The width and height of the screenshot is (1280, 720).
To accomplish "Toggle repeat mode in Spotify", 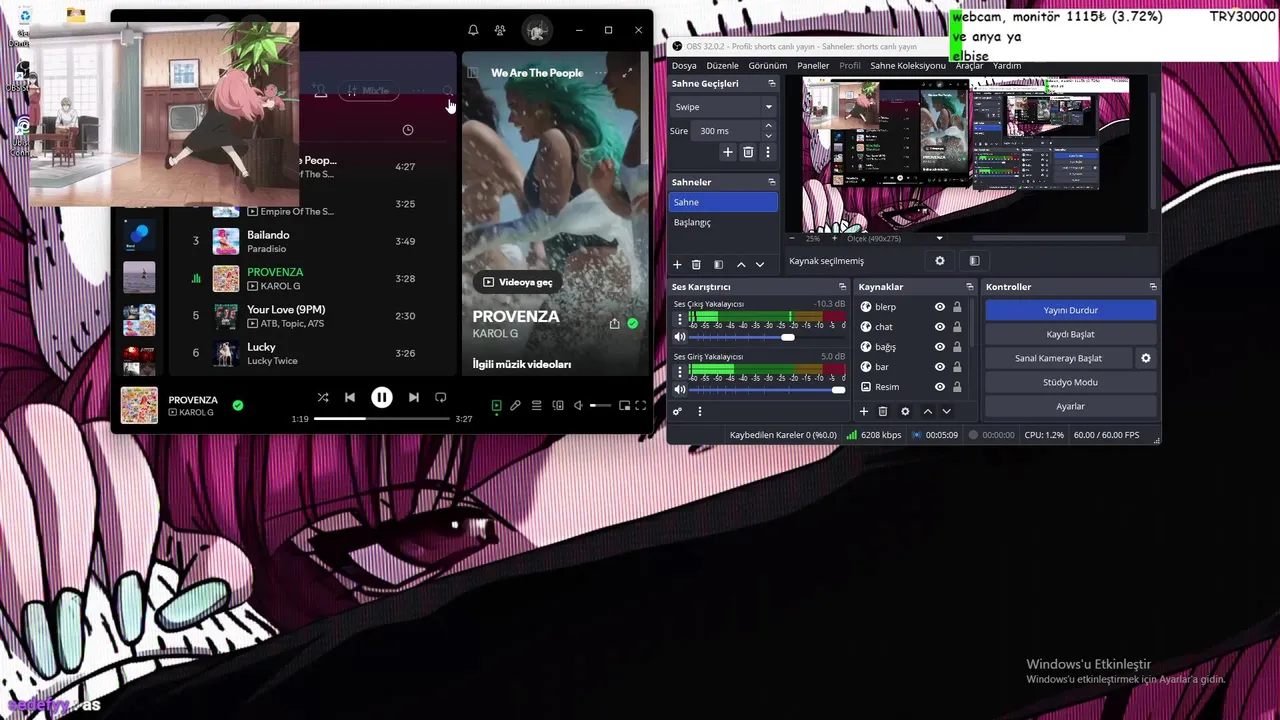I will [441, 397].
